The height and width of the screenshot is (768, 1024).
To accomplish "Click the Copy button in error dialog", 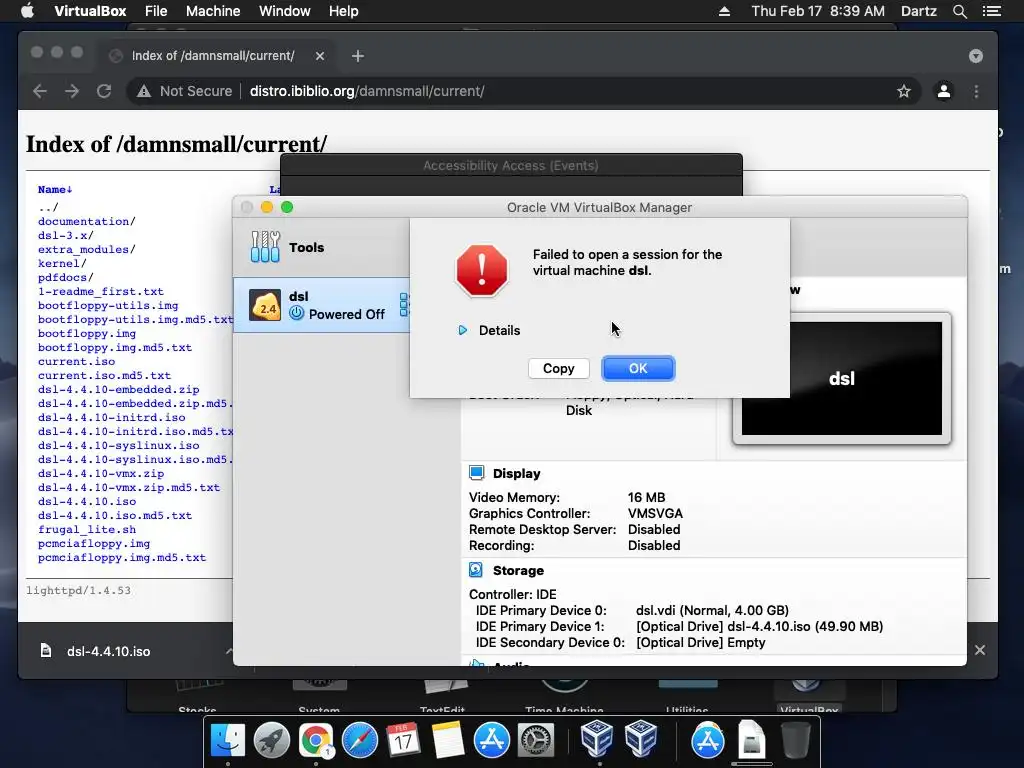I will click(558, 368).
